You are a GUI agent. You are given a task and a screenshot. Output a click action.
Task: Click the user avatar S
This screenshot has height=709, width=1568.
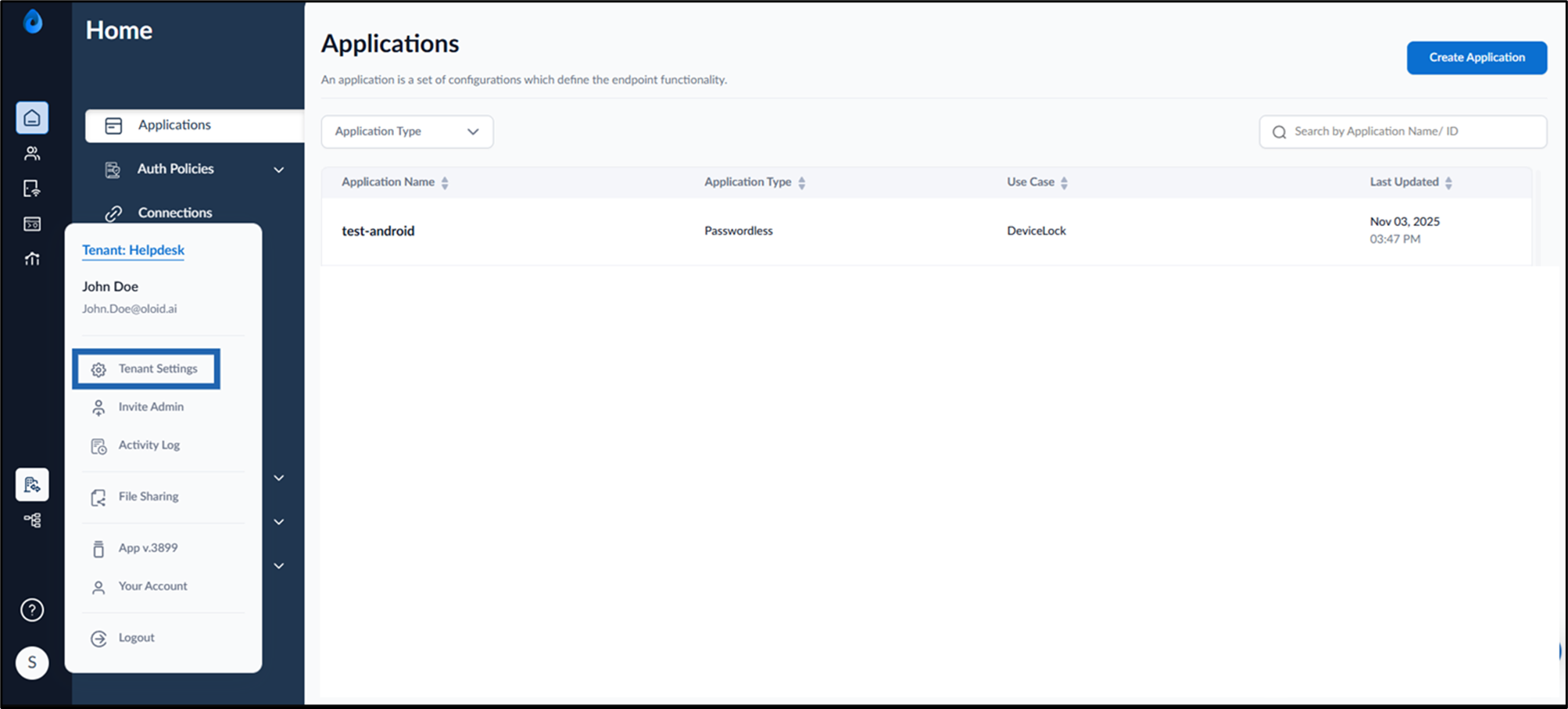[x=32, y=663]
